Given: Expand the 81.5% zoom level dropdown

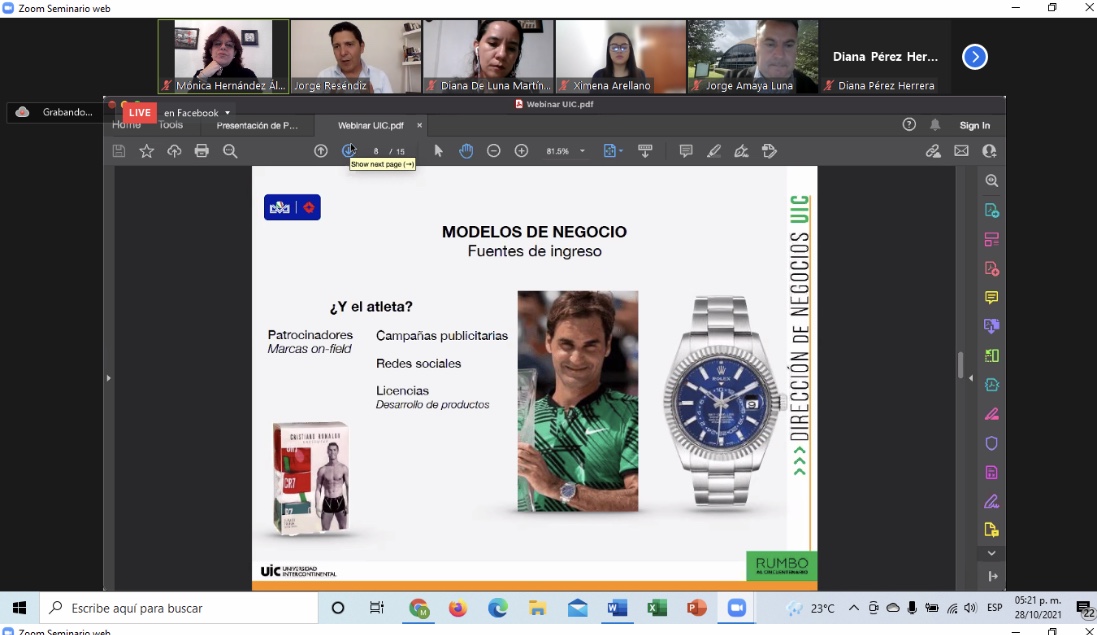Looking at the screenshot, I should coord(582,151).
